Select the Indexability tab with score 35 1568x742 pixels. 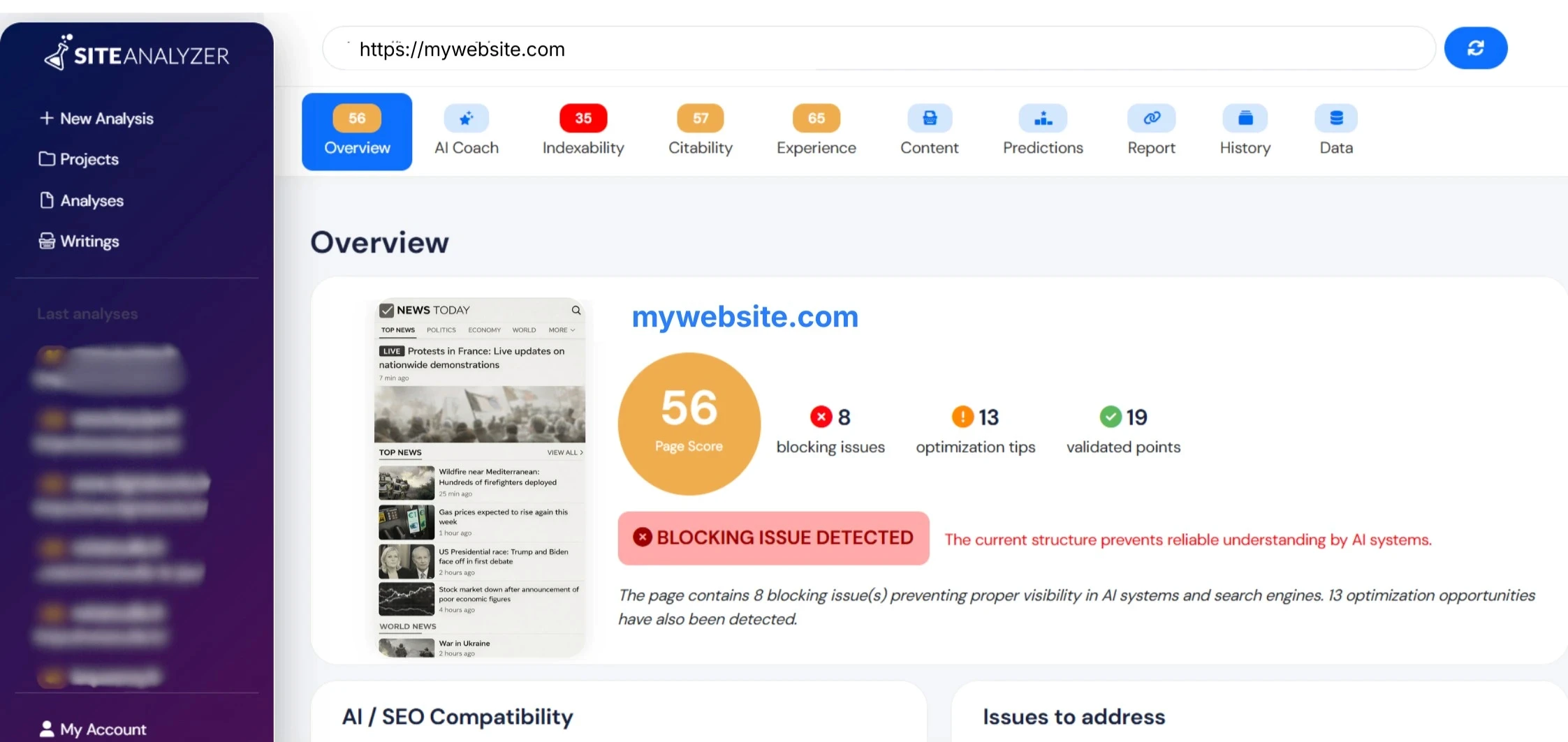tap(583, 131)
